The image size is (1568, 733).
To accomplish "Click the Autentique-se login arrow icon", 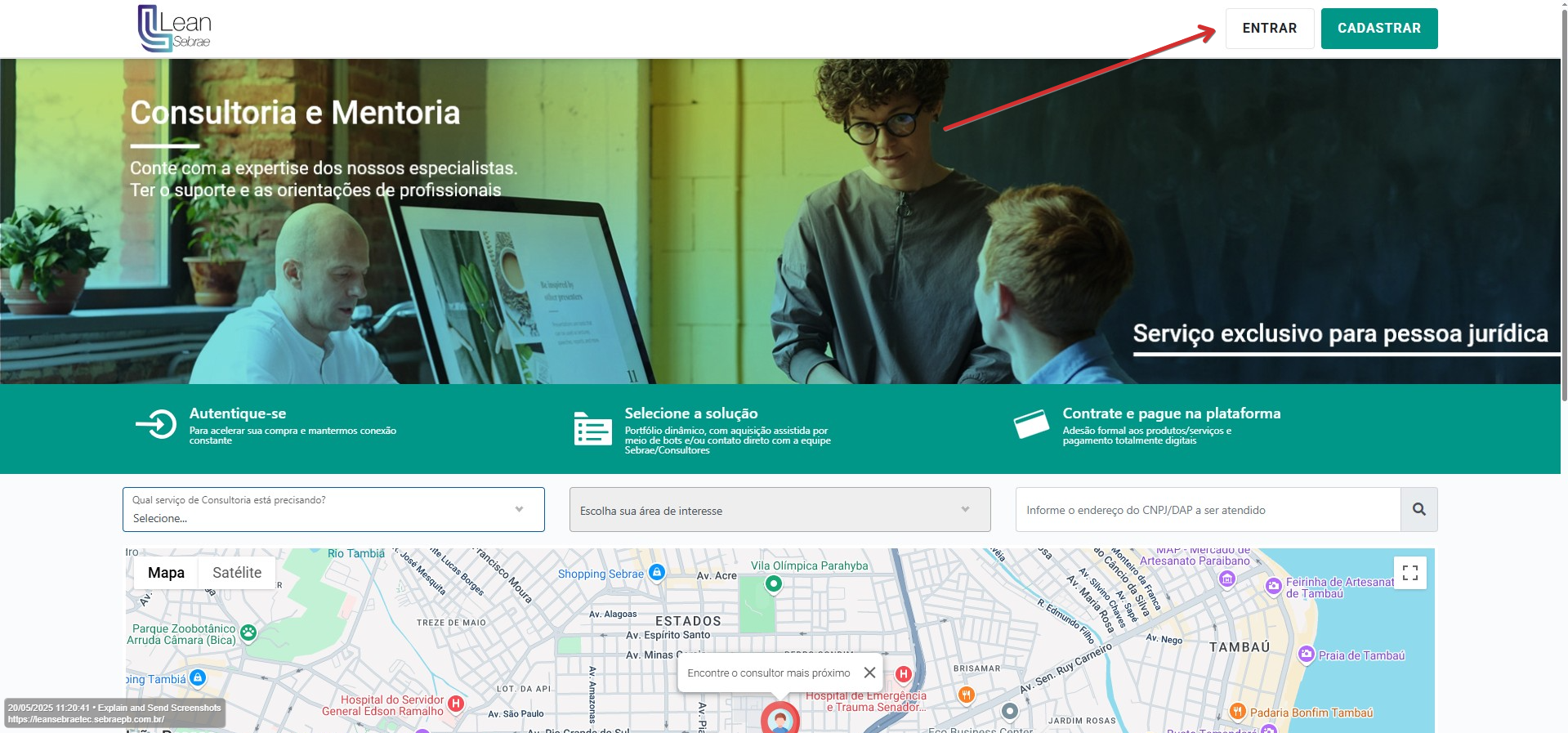I will pos(156,424).
